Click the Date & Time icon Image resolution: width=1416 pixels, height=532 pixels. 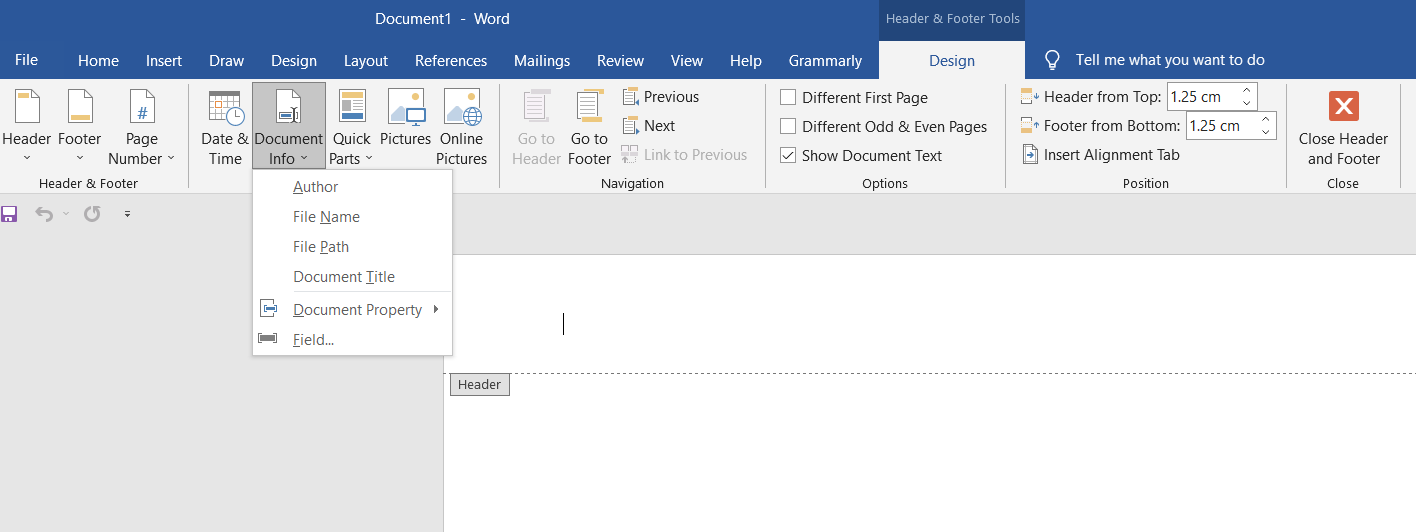pyautogui.click(x=225, y=108)
